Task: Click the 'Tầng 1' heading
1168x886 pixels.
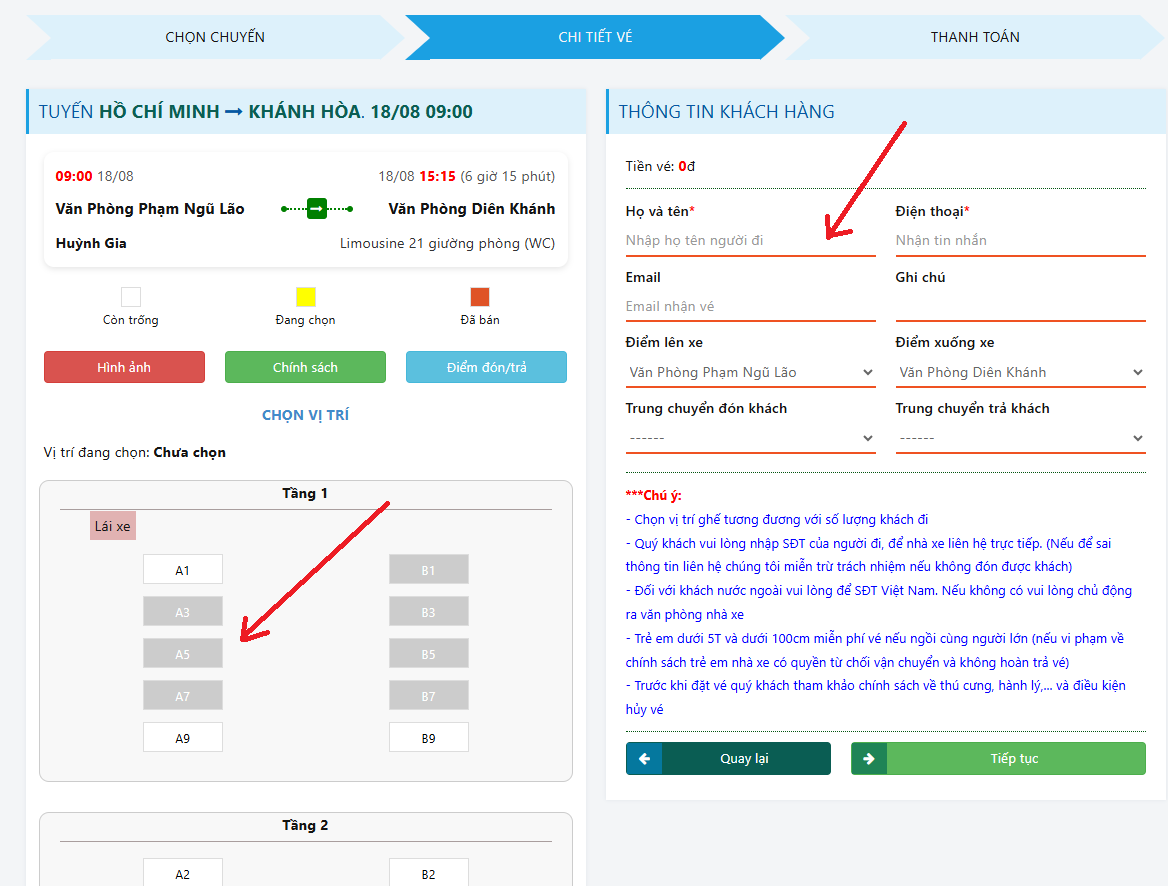Action: (x=305, y=493)
